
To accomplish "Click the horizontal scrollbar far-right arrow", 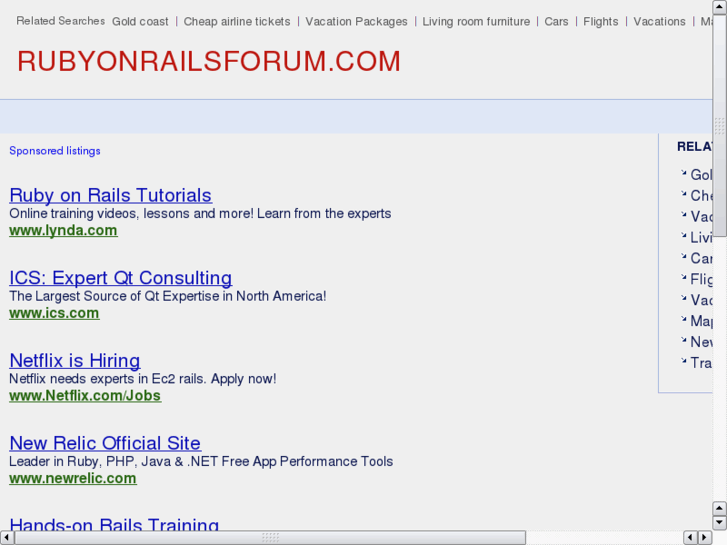I will 705,538.
